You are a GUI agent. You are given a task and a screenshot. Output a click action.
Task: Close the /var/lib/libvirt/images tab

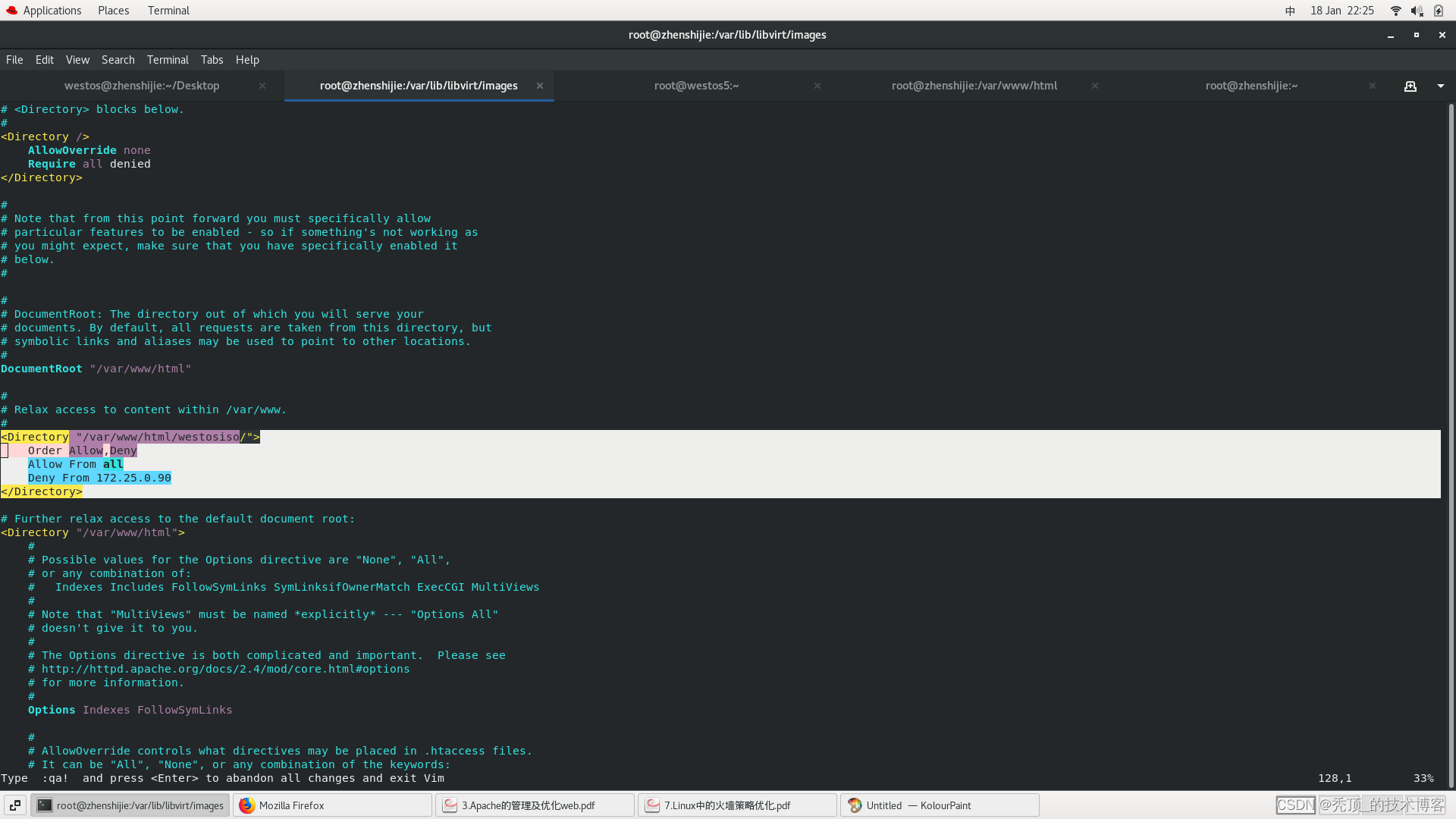tap(540, 86)
